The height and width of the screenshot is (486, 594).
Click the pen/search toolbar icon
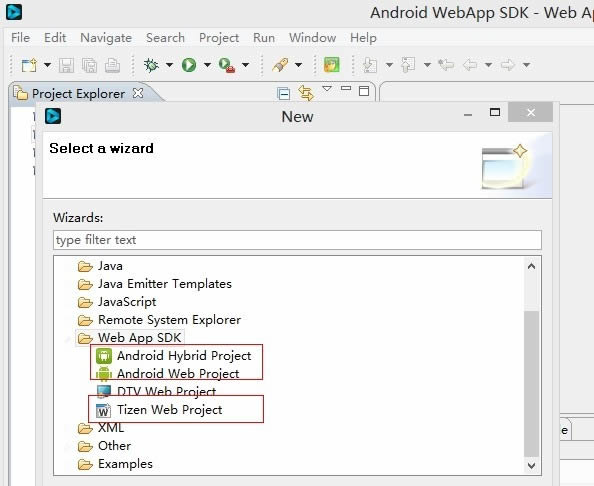(280, 65)
